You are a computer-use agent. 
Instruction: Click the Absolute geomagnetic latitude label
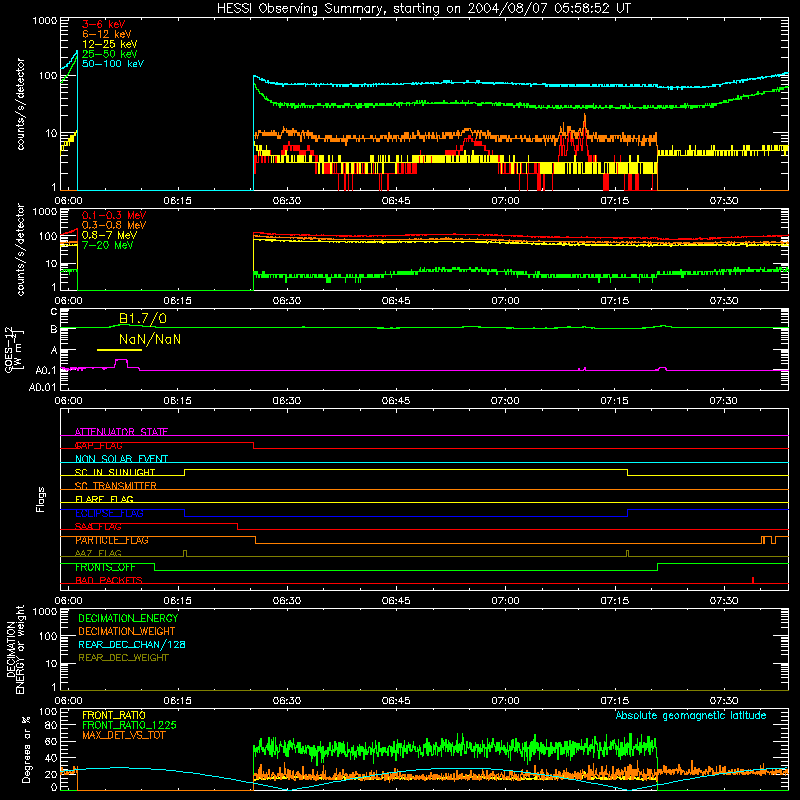(691, 715)
